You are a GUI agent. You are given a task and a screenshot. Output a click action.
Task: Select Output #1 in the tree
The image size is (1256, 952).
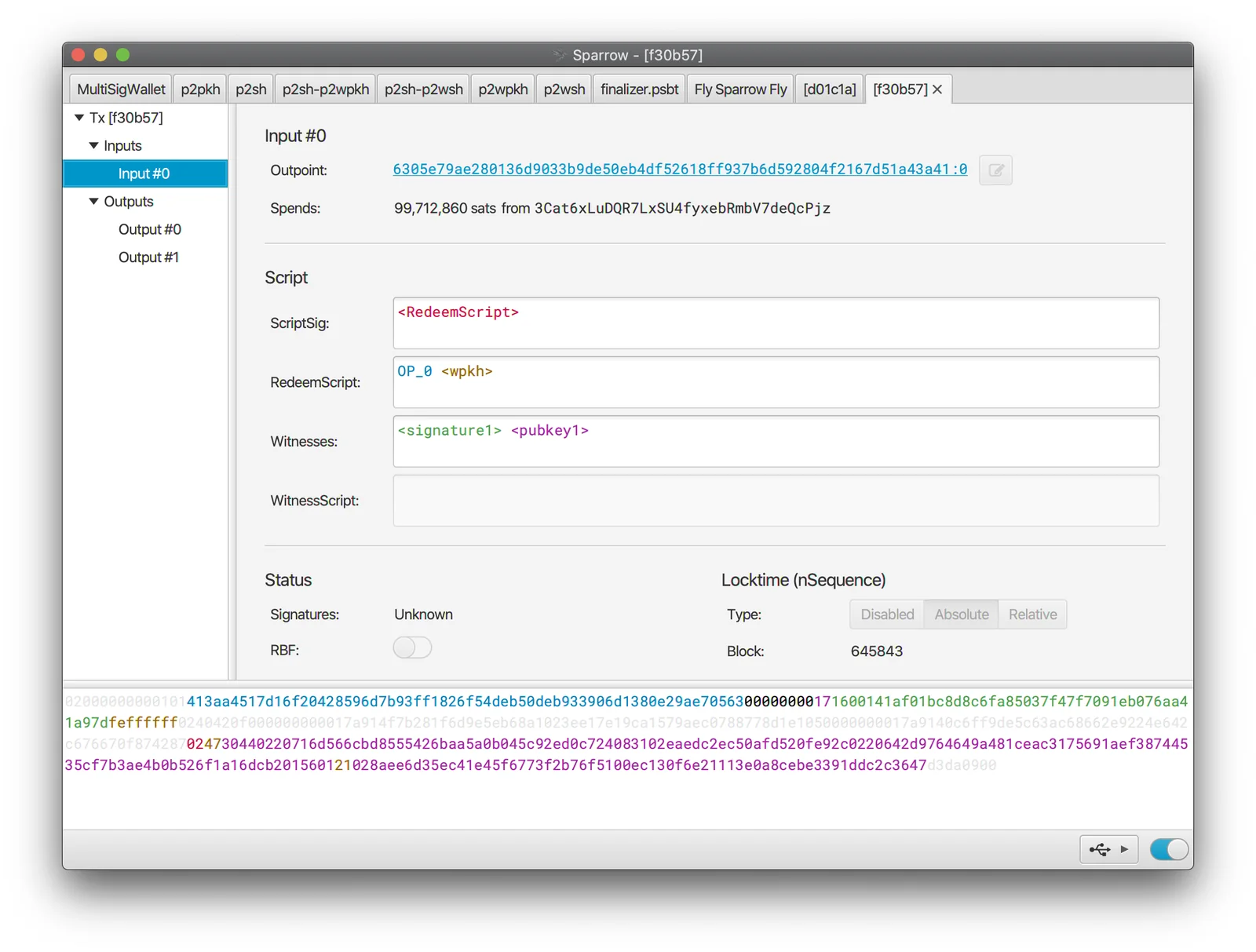[x=145, y=257]
